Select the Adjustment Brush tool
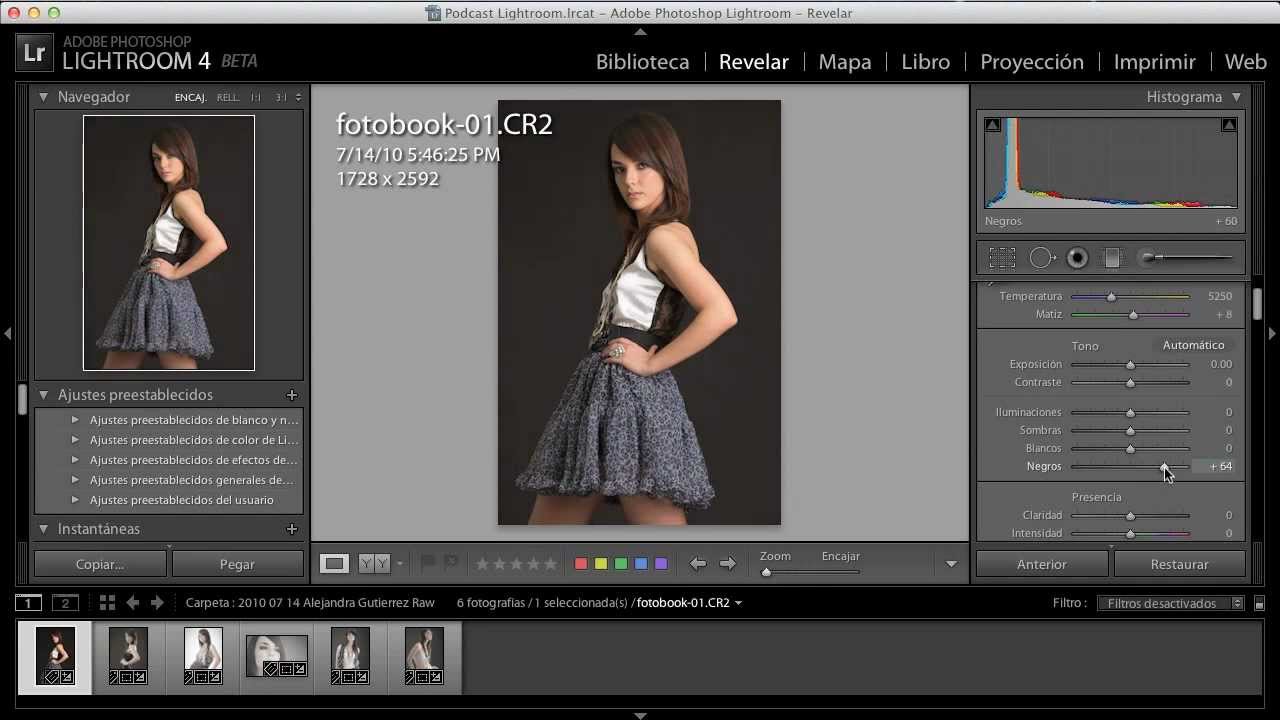Image resolution: width=1280 pixels, height=720 pixels. pos(1189,258)
